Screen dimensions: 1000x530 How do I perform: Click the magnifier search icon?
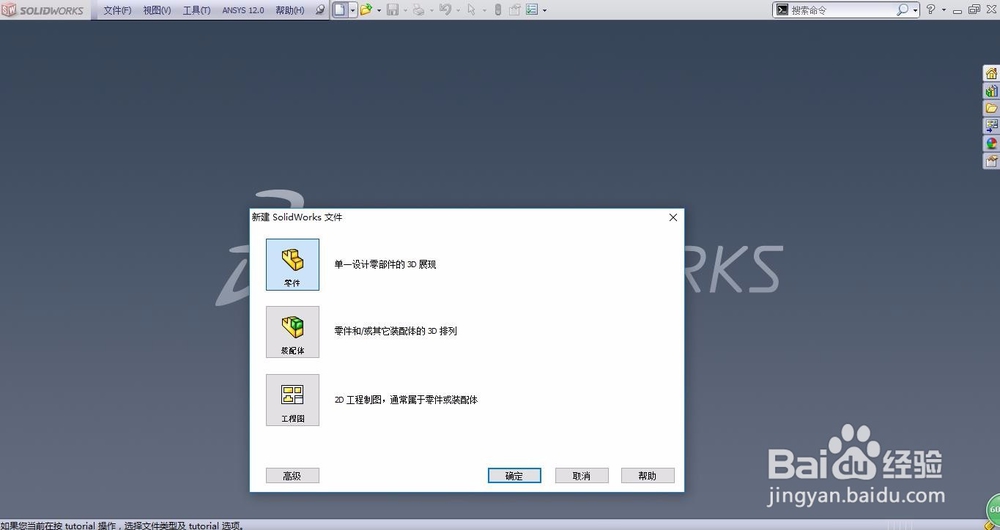[902, 10]
